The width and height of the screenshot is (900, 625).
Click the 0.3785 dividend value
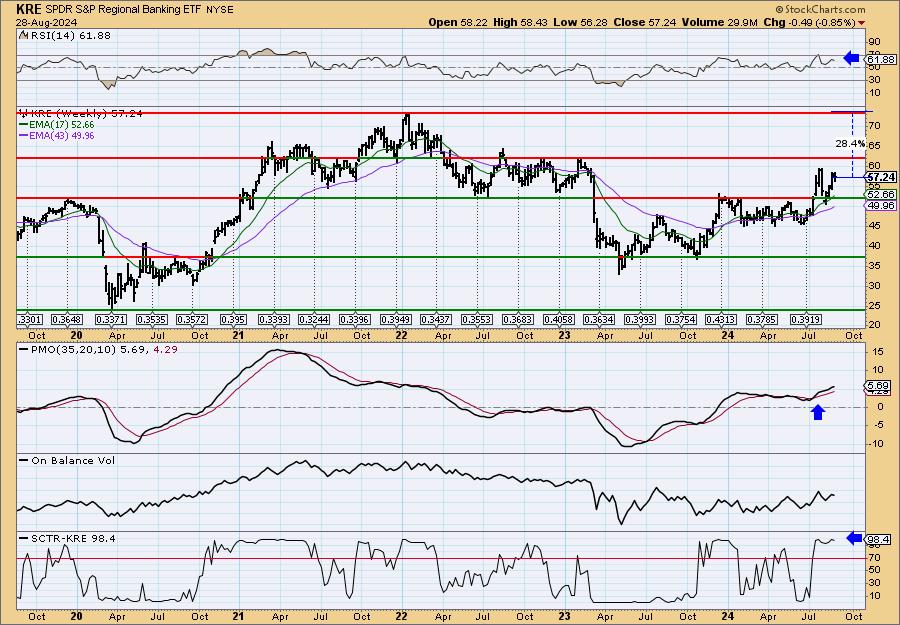[762, 319]
